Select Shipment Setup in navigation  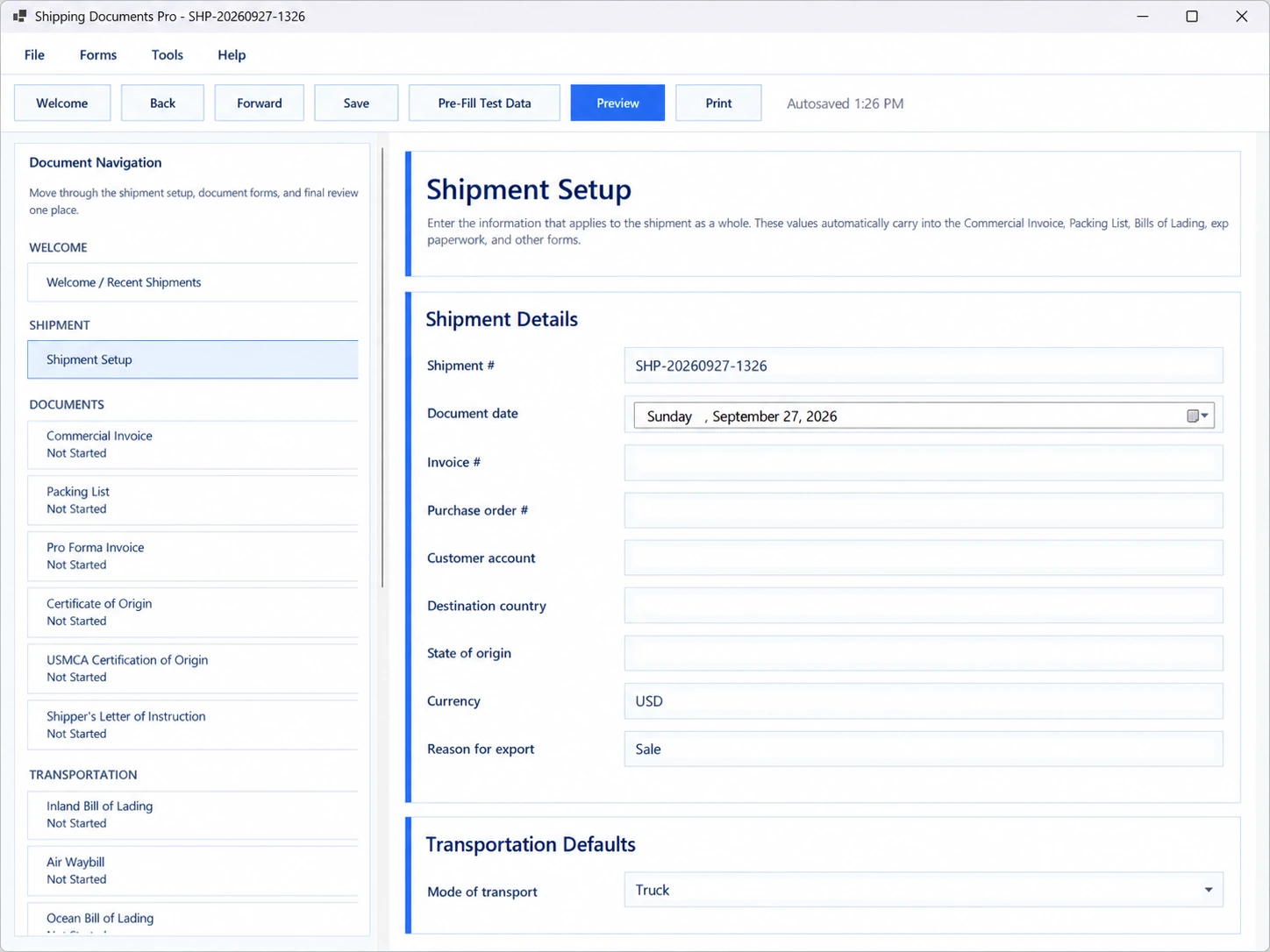click(x=193, y=359)
